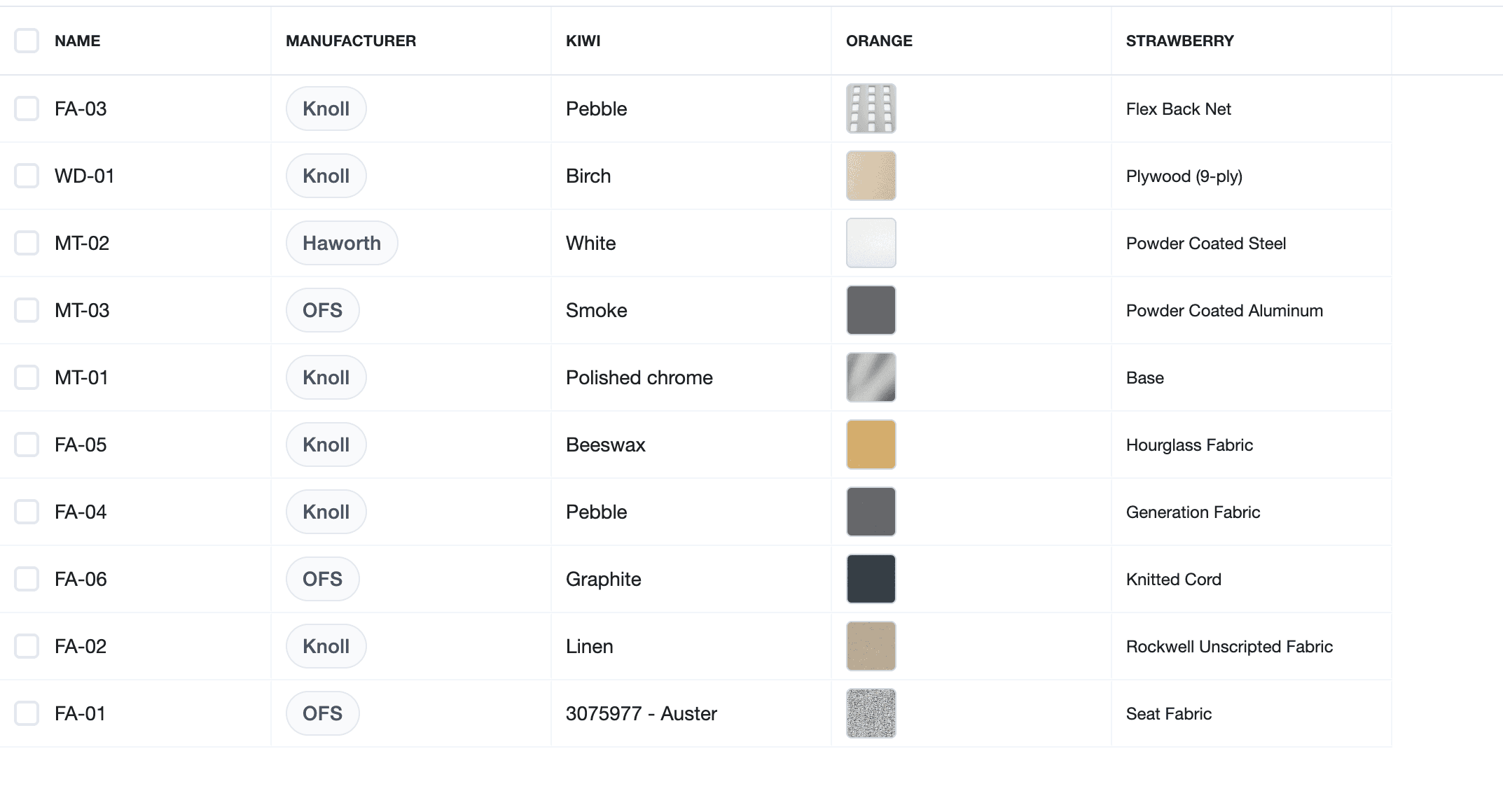Open the Auster seat fabric thumbnail
Viewport: 1503px width, 812px height.
(871, 713)
